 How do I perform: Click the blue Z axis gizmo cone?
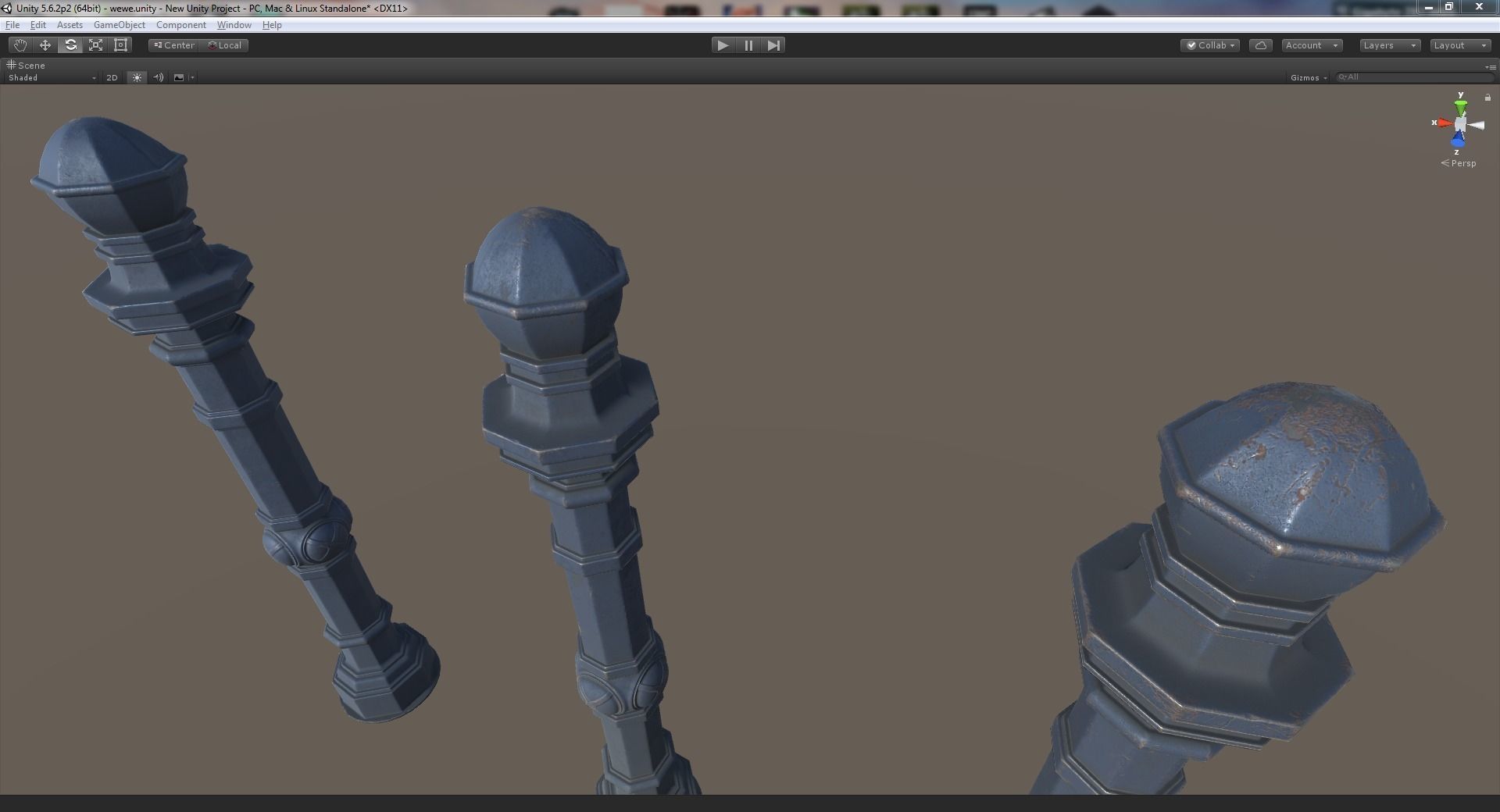1458,140
